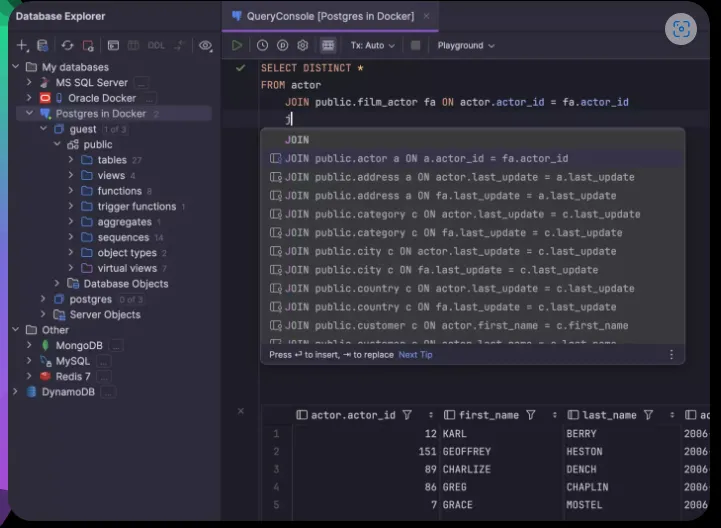Toggle the in-editor results button
The image size is (721, 528).
point(328,46)
